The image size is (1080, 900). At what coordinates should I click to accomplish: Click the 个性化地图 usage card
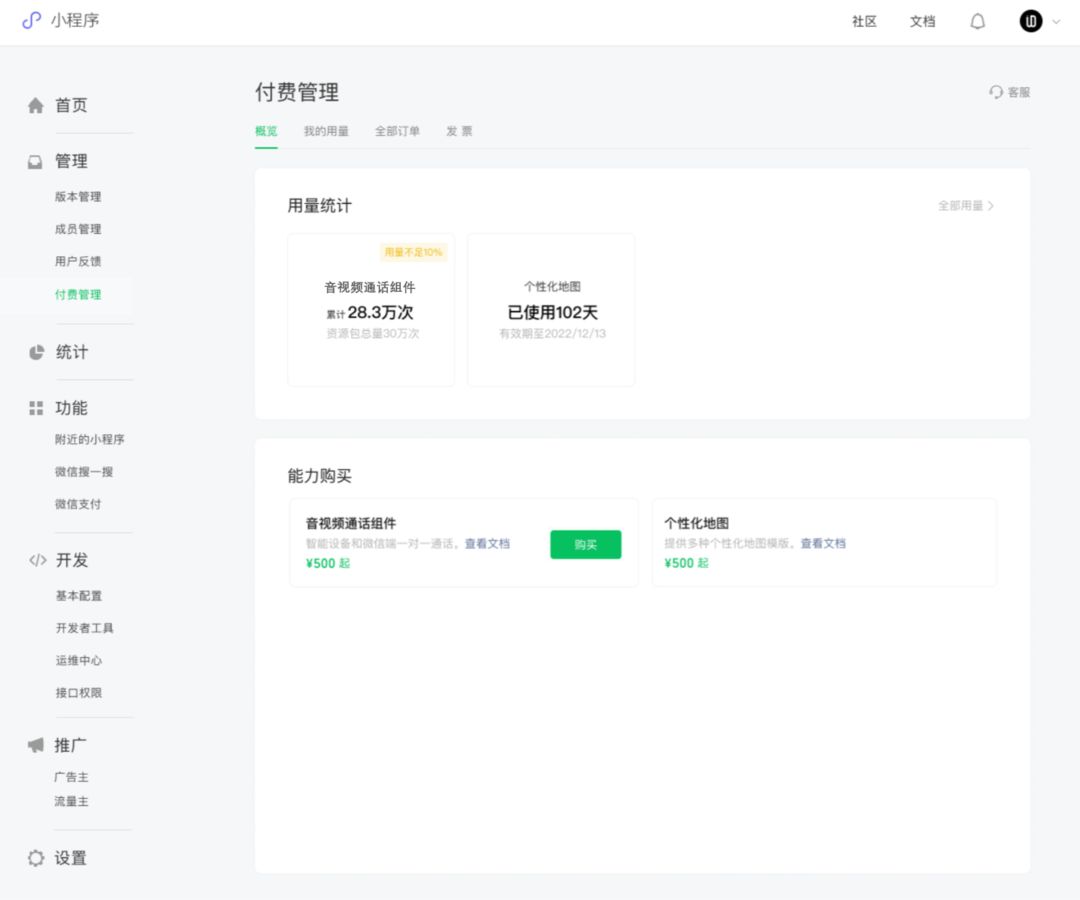tap(551, 309)
